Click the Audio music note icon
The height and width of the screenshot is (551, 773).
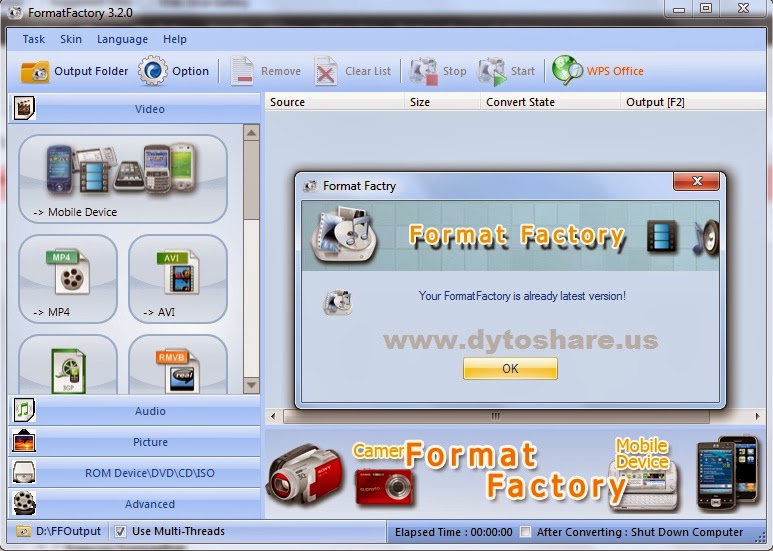(x=24, y=410)
